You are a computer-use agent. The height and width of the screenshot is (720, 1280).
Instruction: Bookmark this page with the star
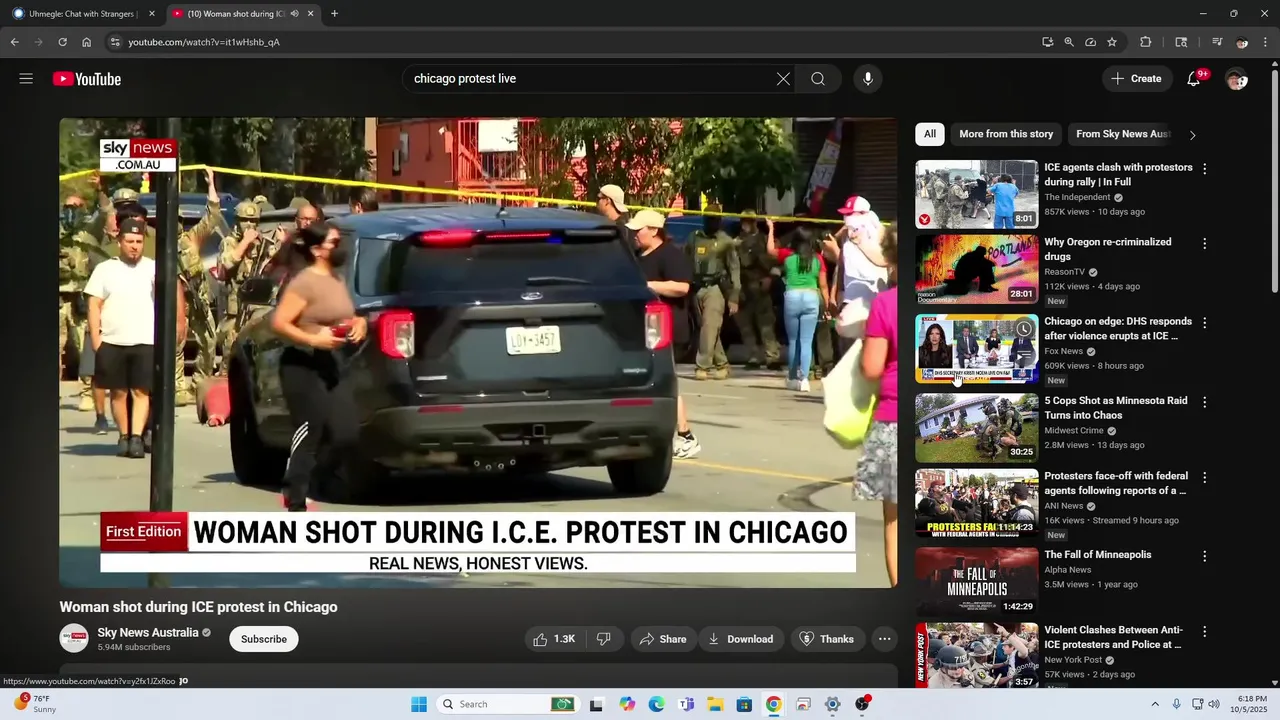(x=1112, y=42)
